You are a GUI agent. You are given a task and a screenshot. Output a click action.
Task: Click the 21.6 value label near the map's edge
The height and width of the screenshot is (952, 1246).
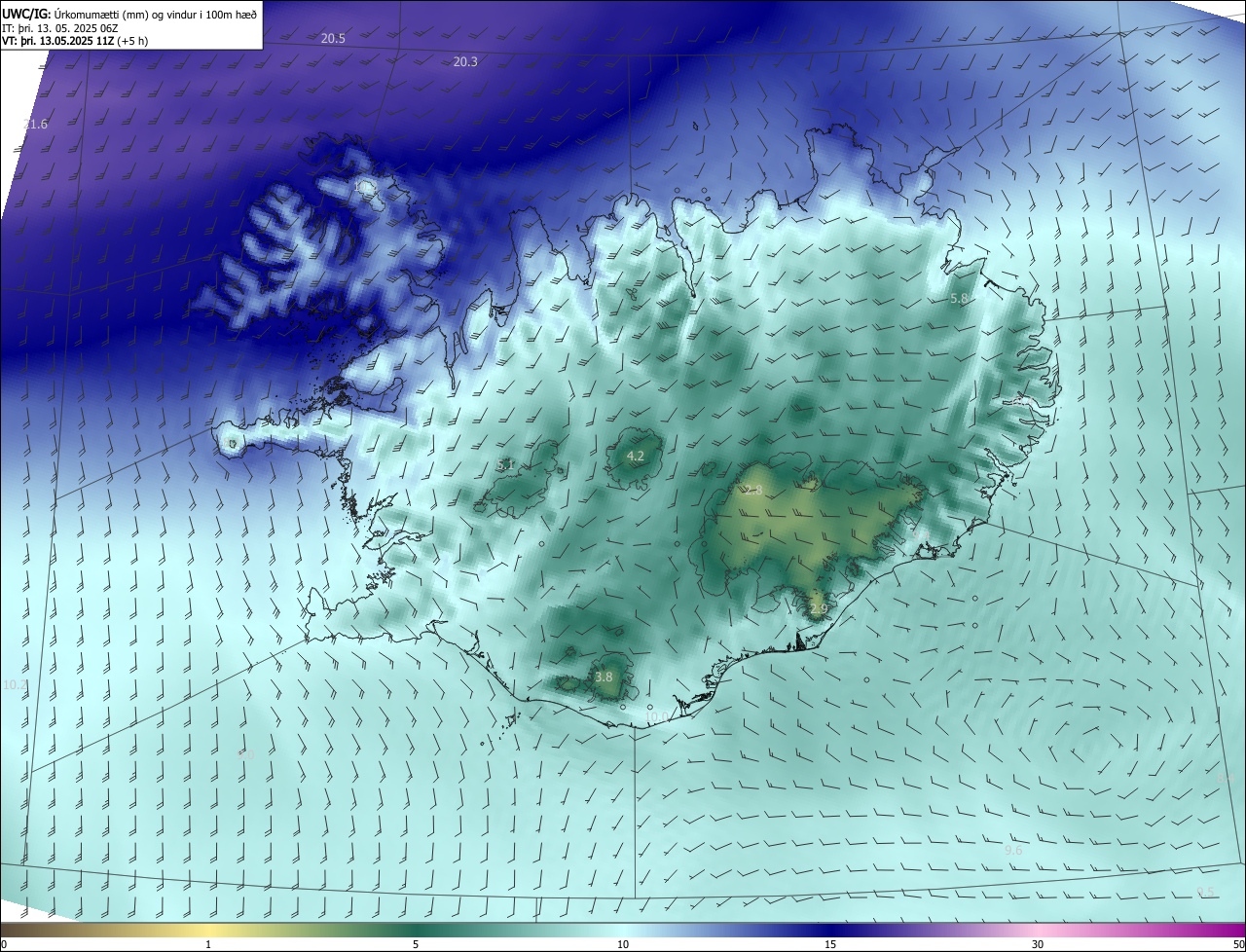[35, 125]
